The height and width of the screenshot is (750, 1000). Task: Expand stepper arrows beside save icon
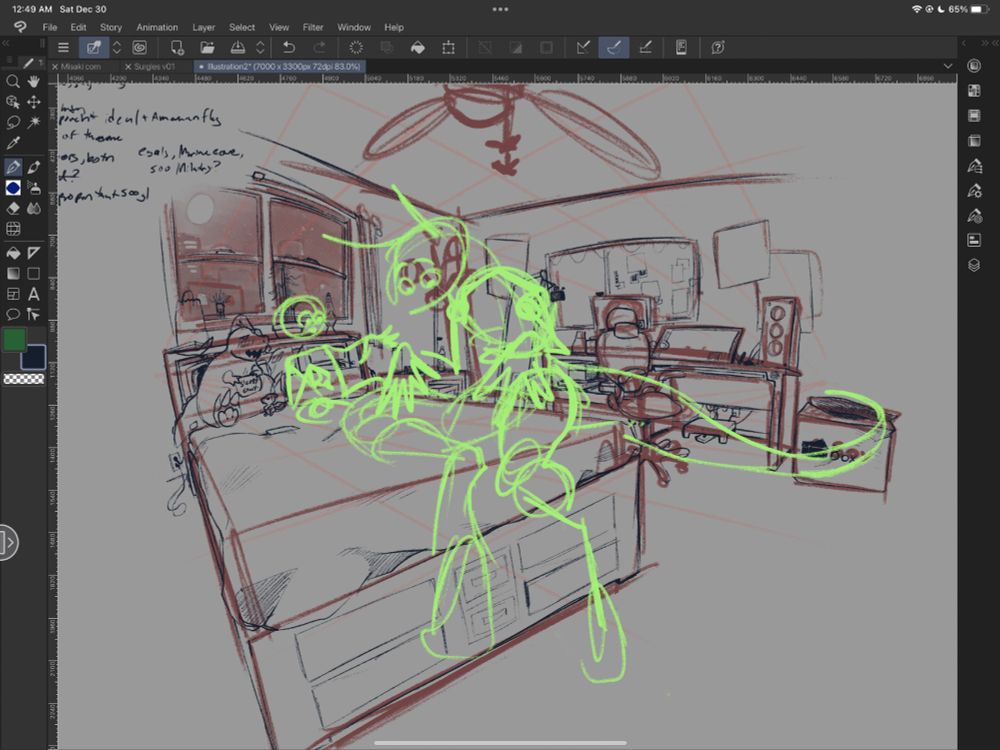point(260,47)
